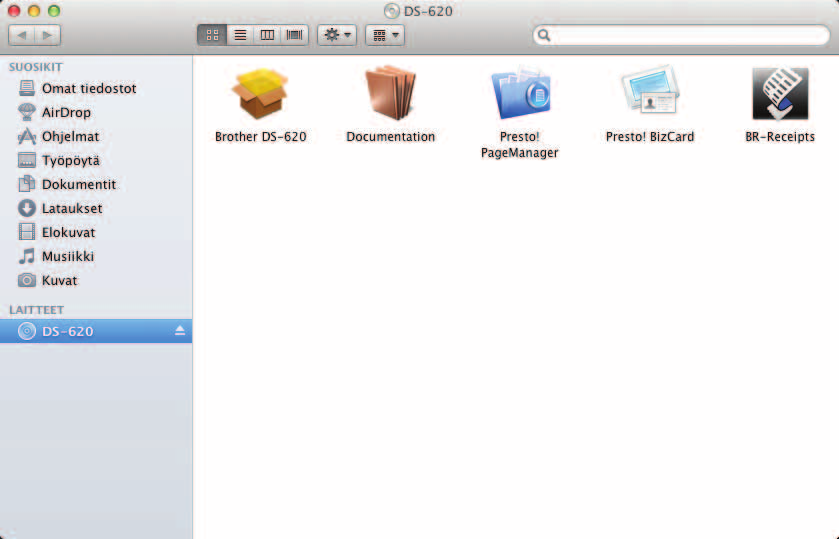Click the Presto! BizCard name label
Image resolution: width=839 pixels, height=539 pixels.
[x=650, y=137]
